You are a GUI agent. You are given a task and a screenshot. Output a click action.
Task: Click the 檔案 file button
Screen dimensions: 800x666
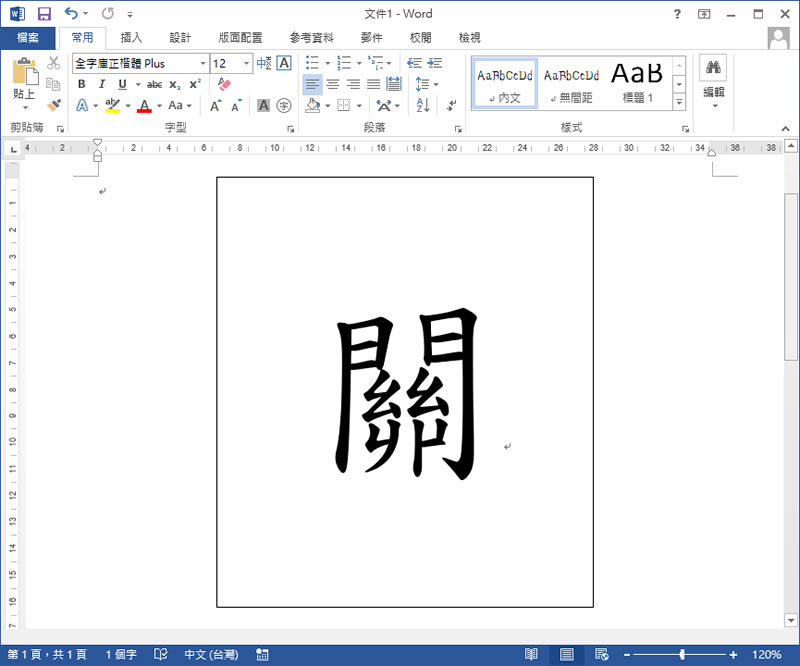click(x=28, y=38)
